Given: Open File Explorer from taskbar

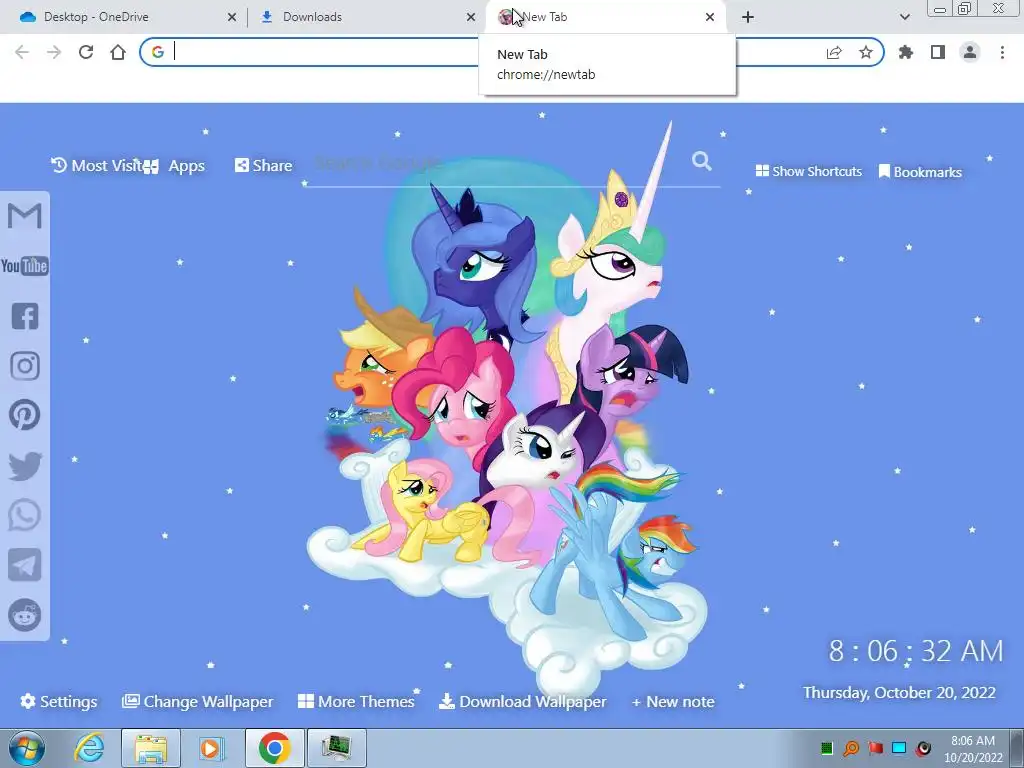Looking at the screenshot, I should 151,748.
